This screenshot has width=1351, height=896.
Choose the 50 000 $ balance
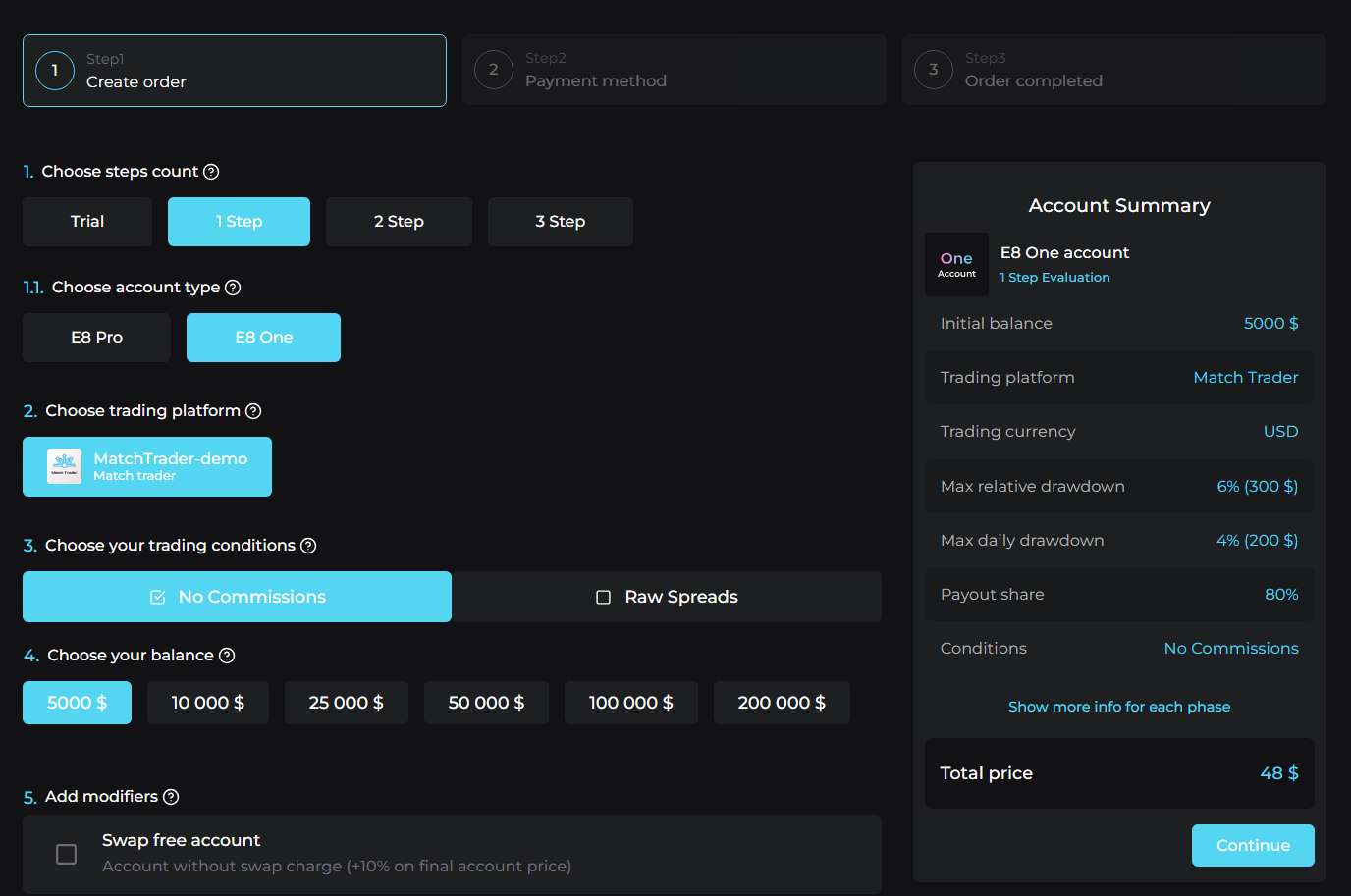pos(486,703)
